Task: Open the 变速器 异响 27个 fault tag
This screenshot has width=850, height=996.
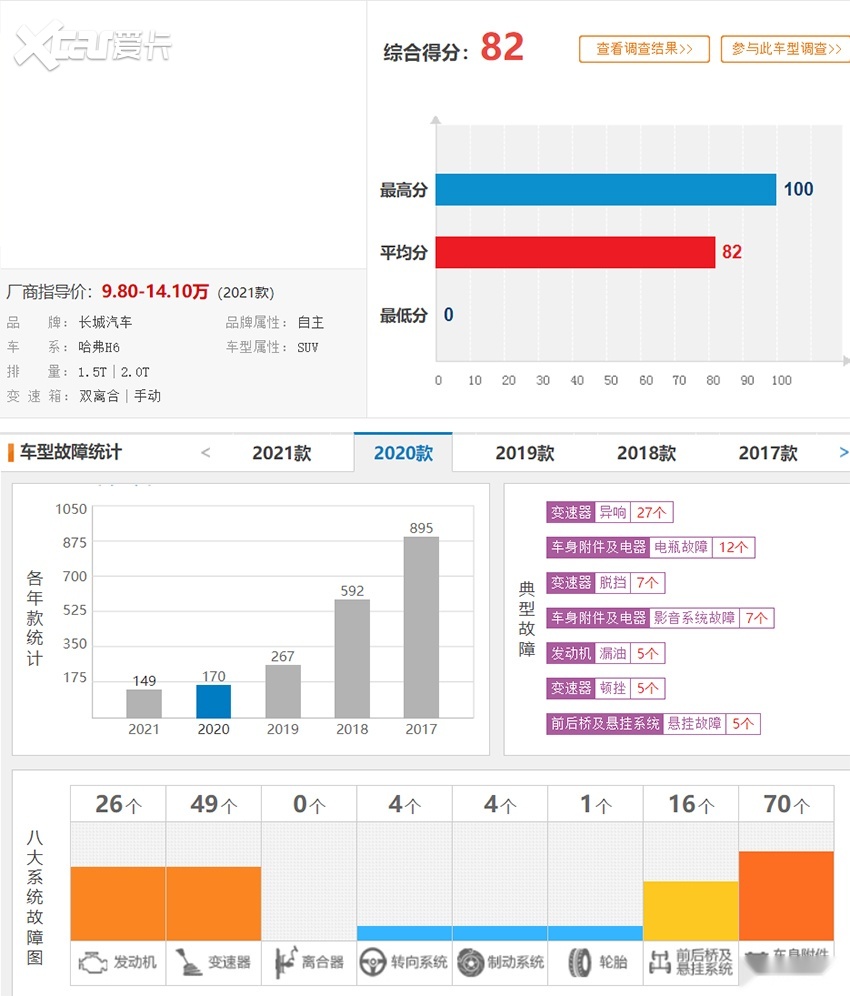Action: (x=609, y=513)
